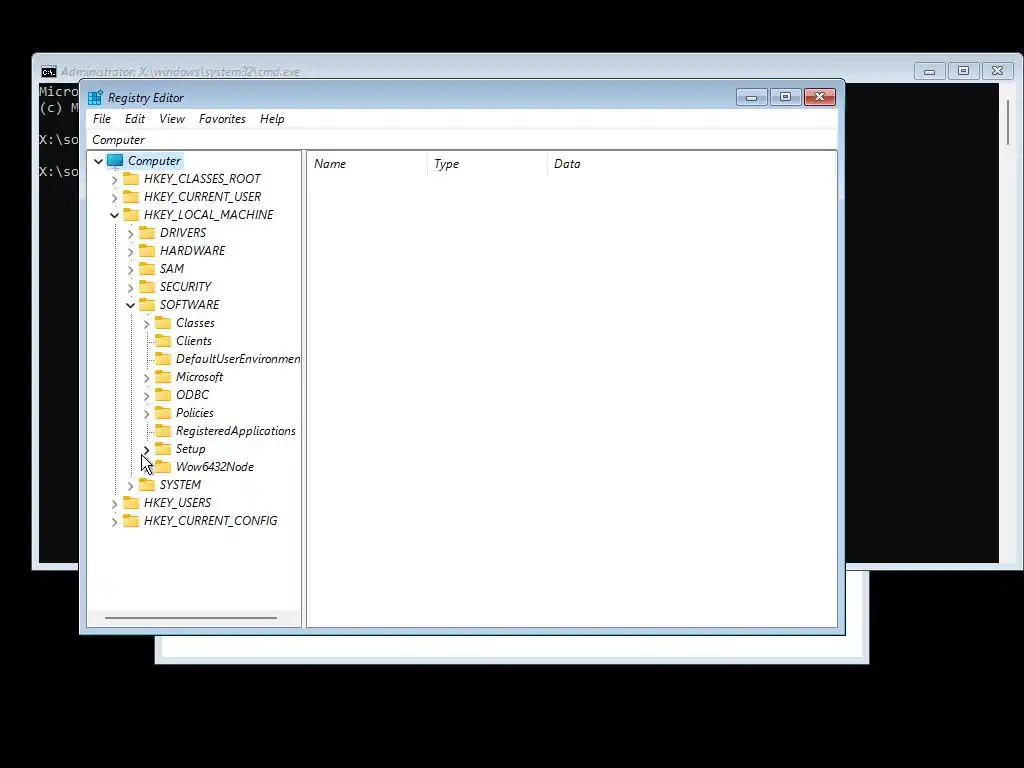
Task: Select the Clients key label
Action: click(194, 341)
